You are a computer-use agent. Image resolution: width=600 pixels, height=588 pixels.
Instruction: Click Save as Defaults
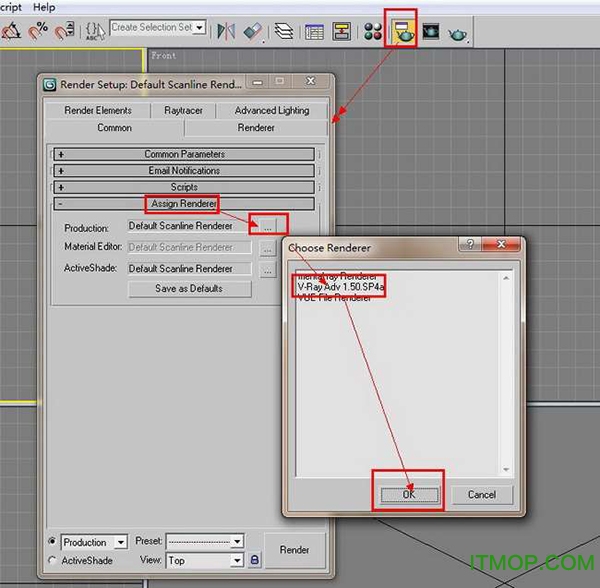(189, 289)
